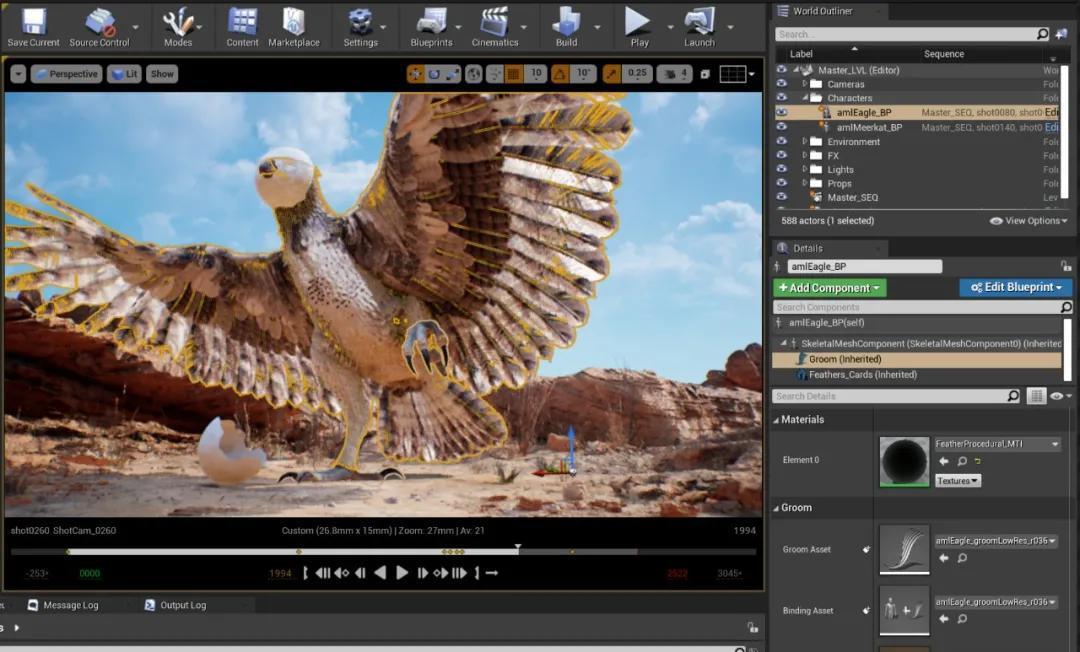Hide amlMeerkat_BP using its eye icon
The image size is (1080, 652).
781,126
